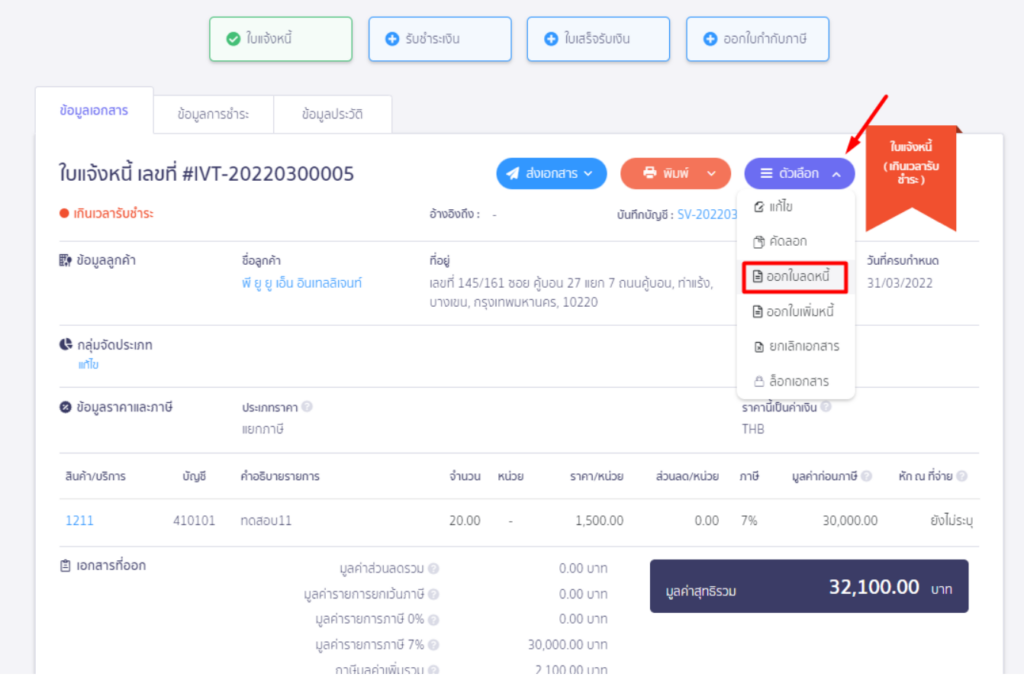Image resolution: width=1024 pixels, height=677 pixels.
Task: Click the printer icon in พิมพ์ button
Action: [x=649, y=173]
